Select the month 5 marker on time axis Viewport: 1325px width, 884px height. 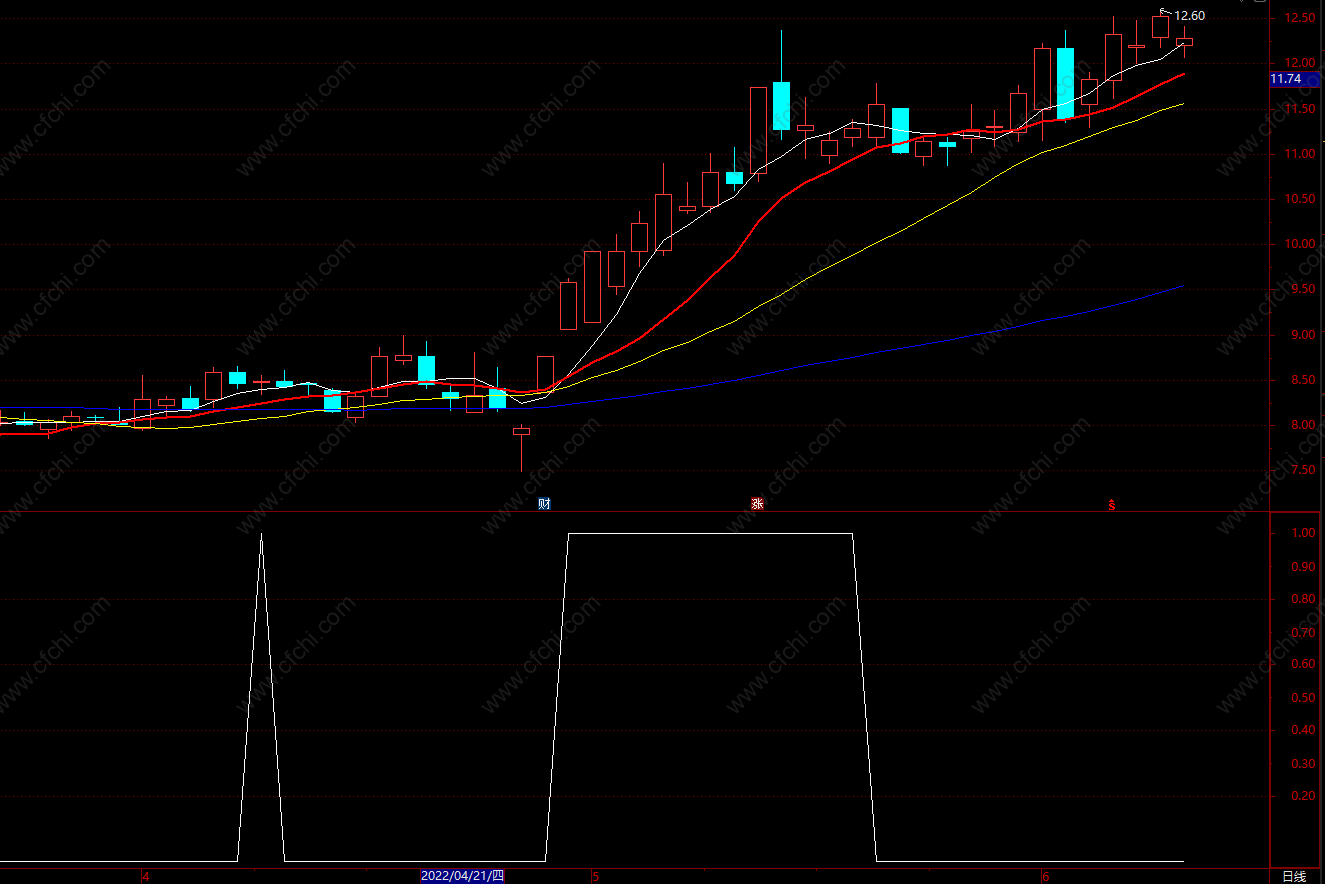[595, 877]
